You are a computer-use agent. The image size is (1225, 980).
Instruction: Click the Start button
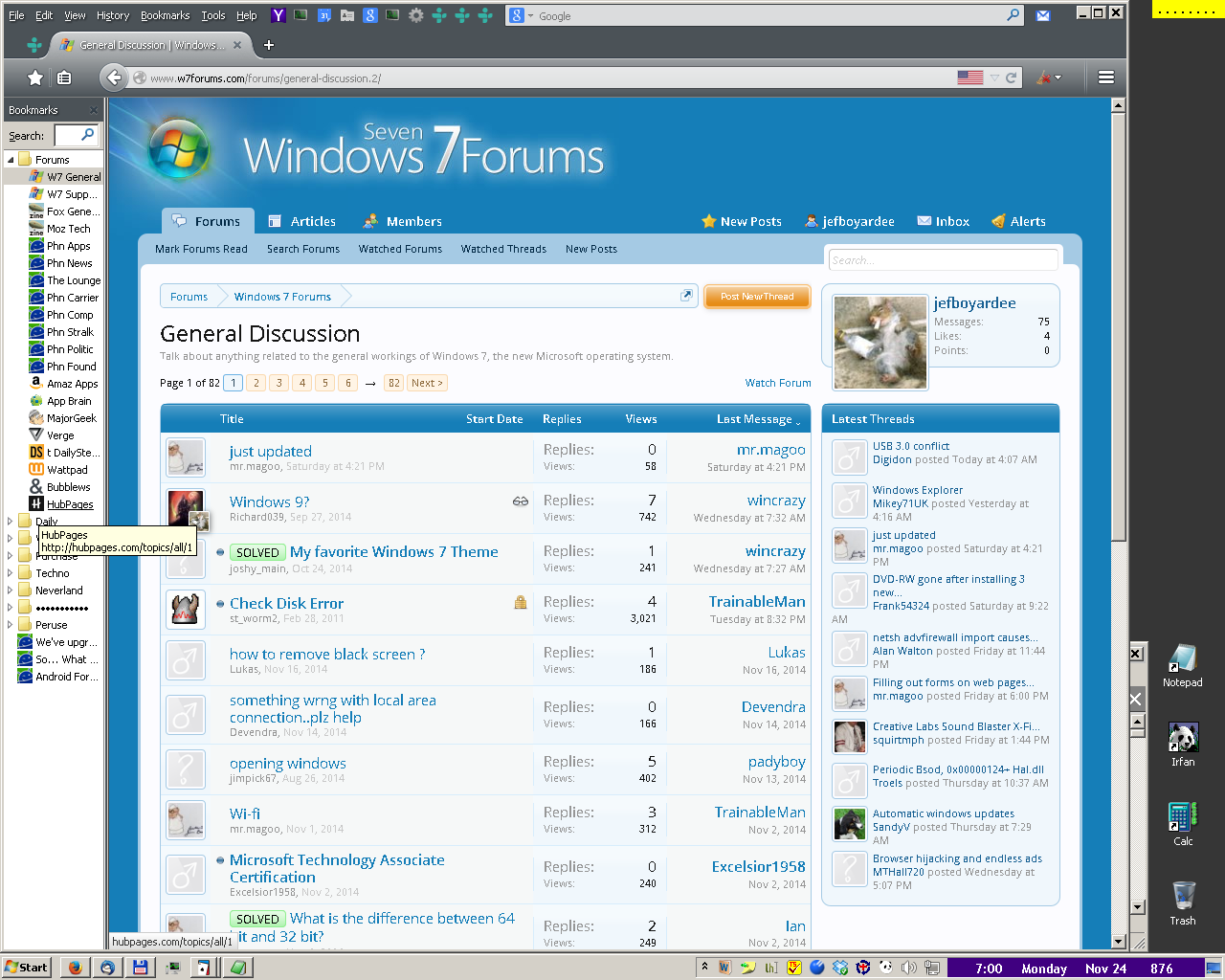(27, 968)
